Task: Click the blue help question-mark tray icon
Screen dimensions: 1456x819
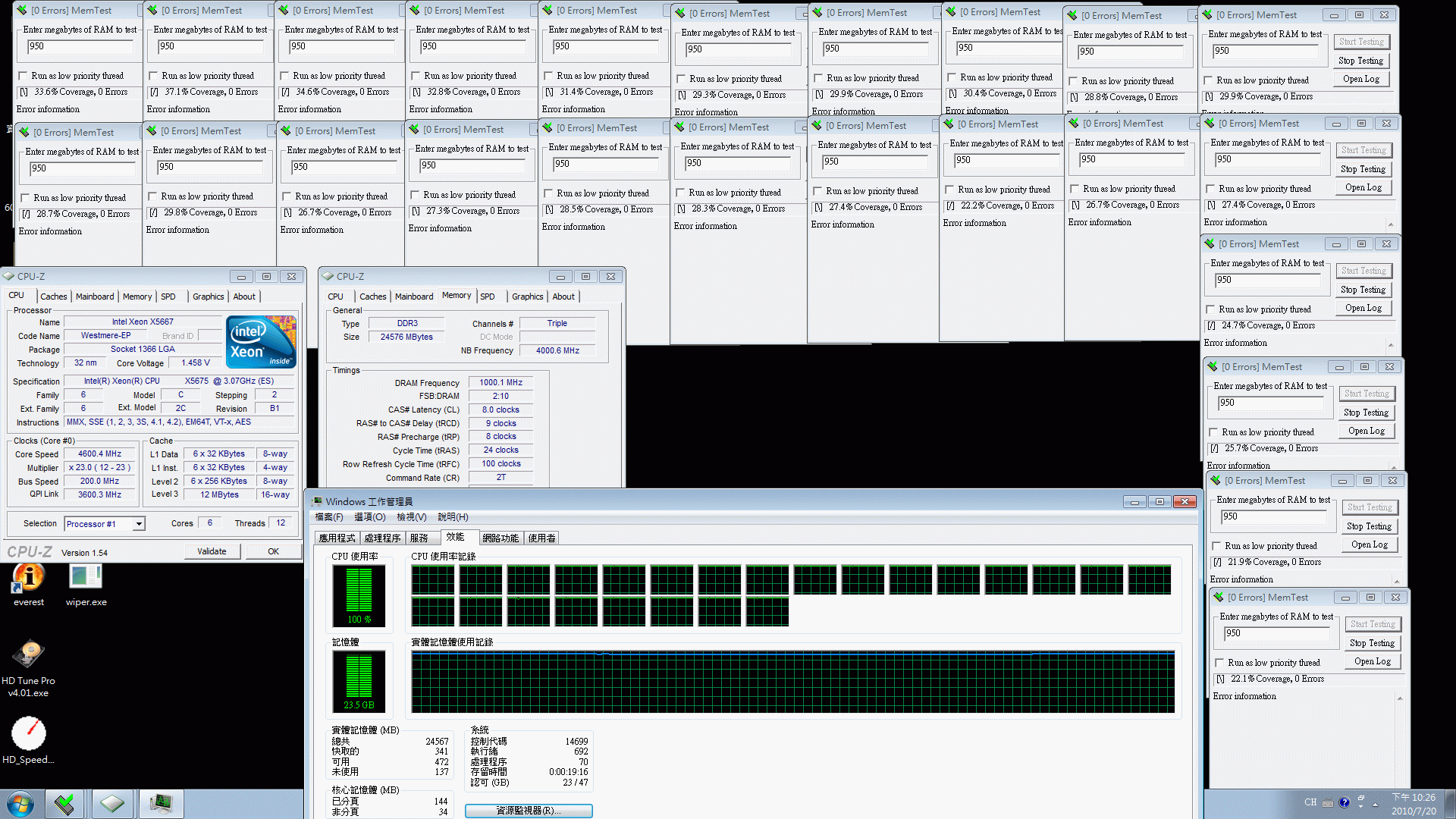Action: (x=1345, y=802)
